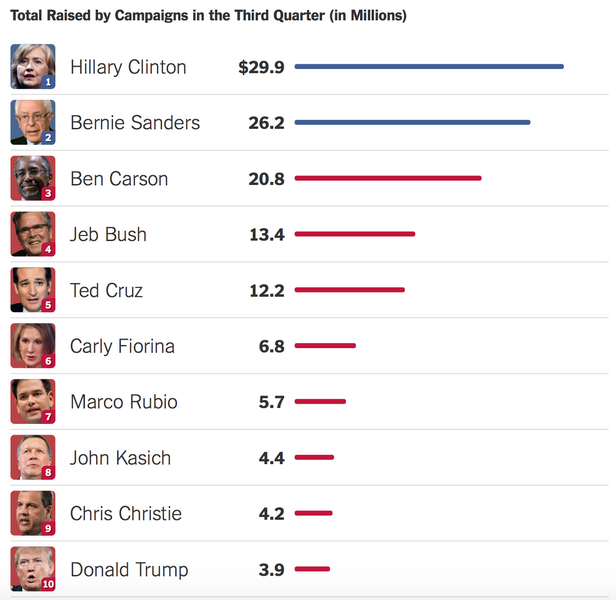
Task: Click Ben Carson's portrait photo
Action: click(x=32, y=179)
